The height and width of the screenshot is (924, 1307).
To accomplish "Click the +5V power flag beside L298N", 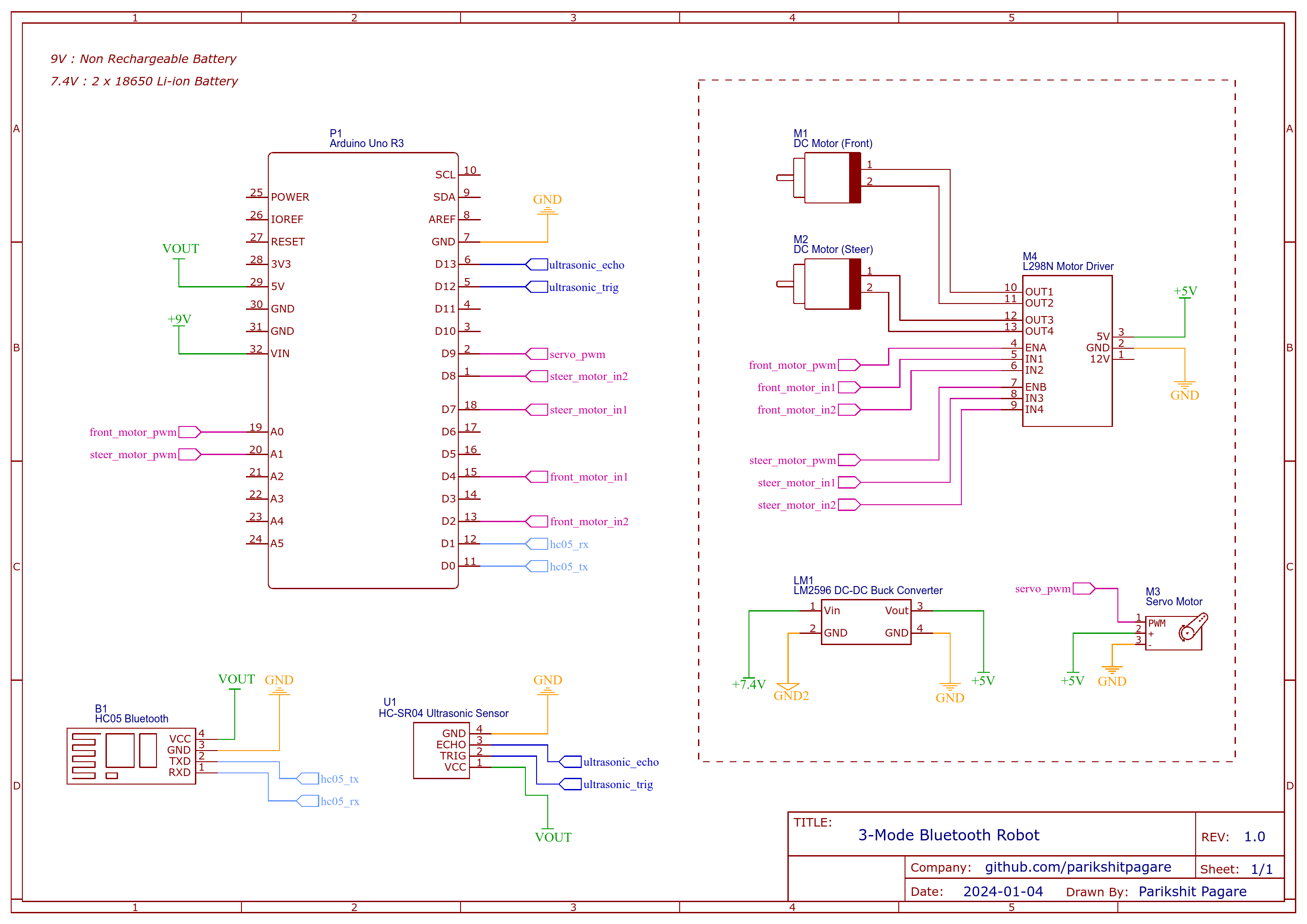I will coord(1185,292).
